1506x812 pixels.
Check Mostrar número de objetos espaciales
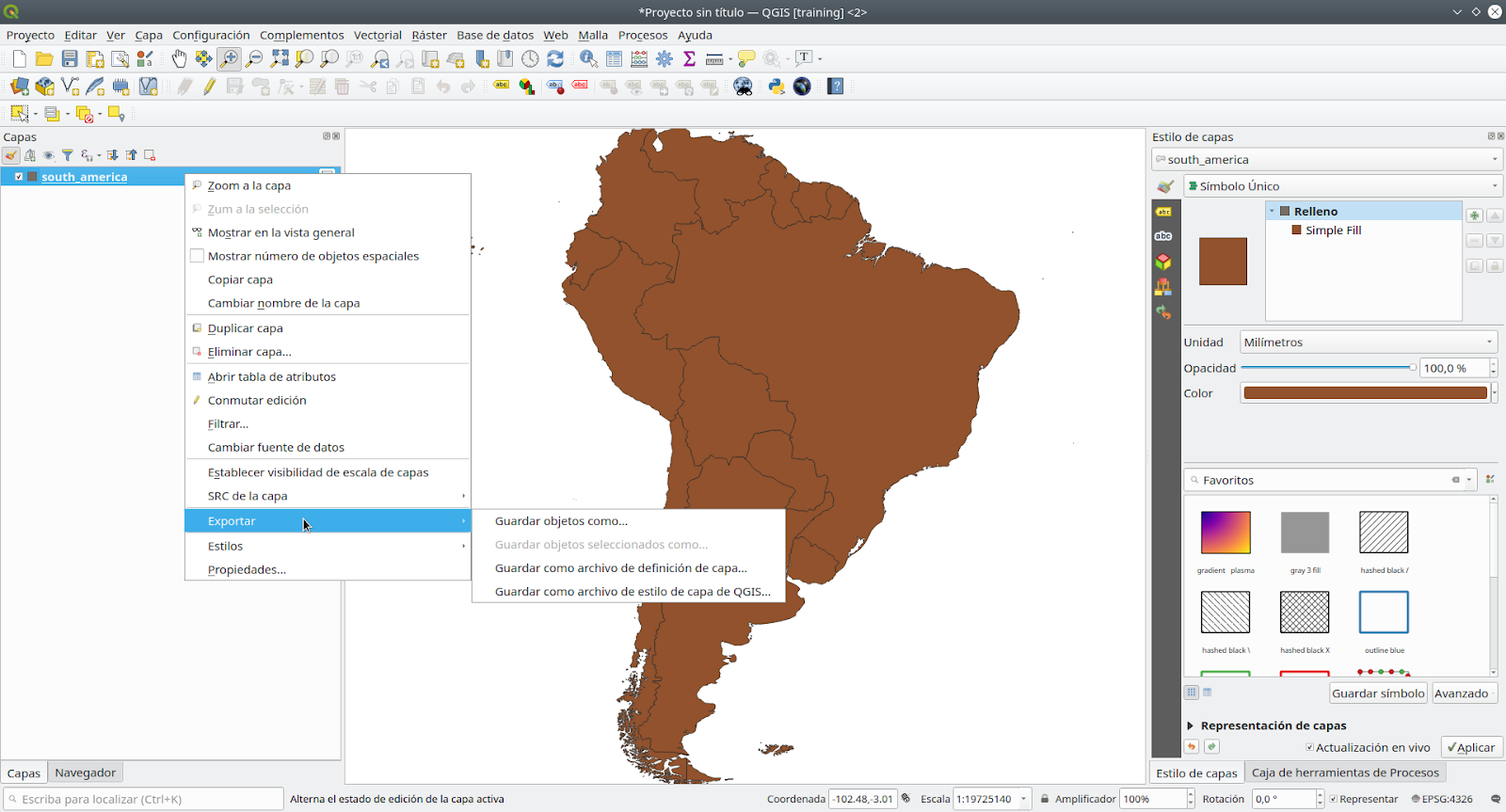[x=197, y=256]
